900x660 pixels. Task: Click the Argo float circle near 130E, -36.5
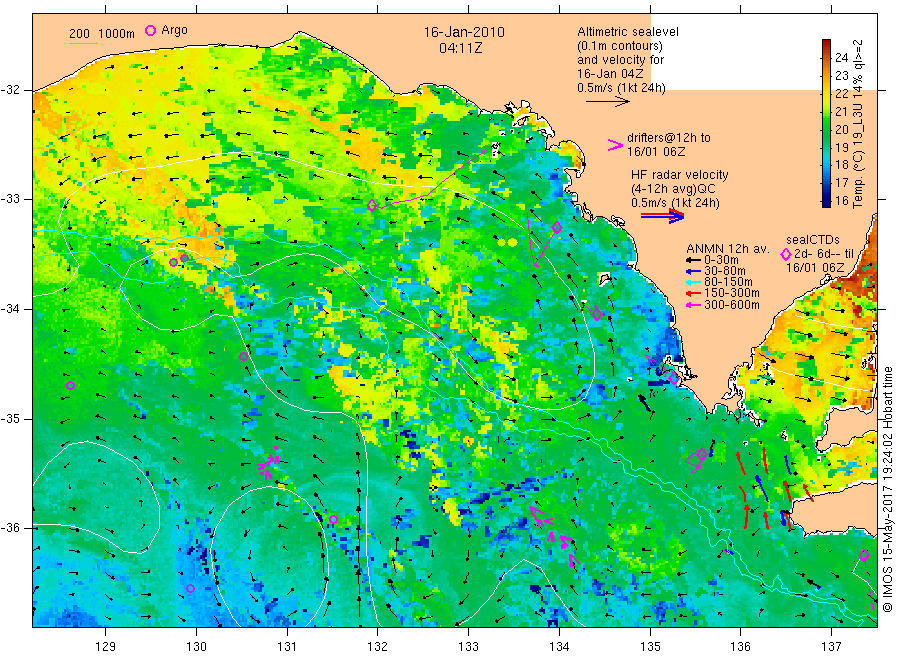(191, 588)
